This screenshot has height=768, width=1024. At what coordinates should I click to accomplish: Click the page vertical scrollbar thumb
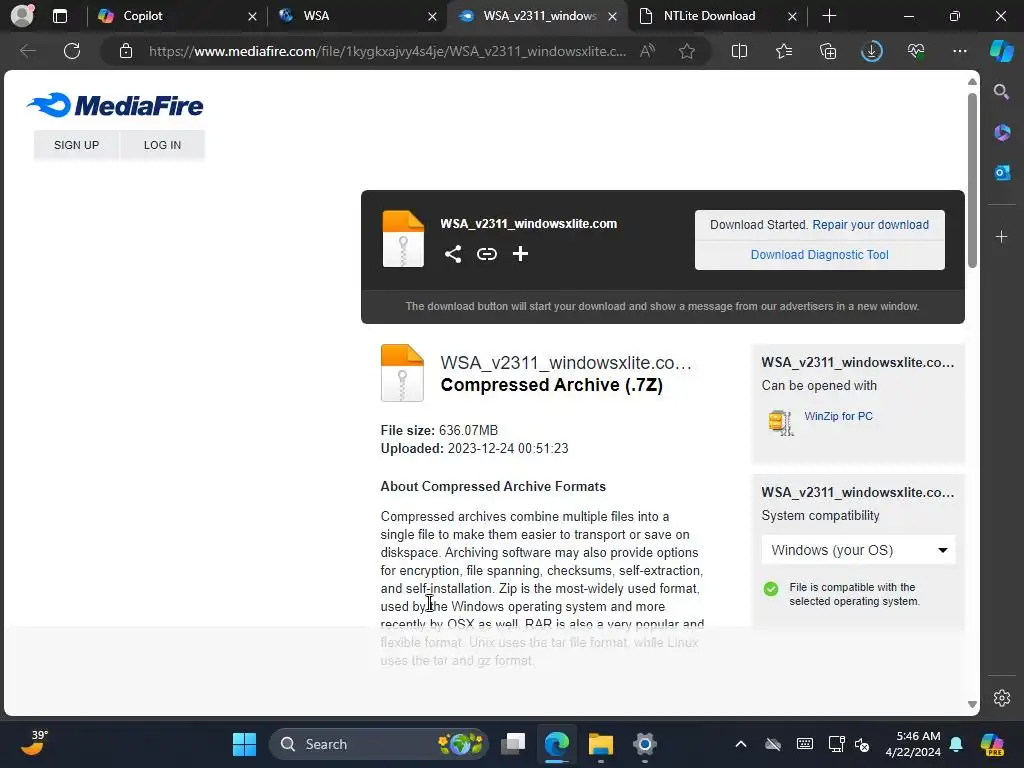point(972,180)
